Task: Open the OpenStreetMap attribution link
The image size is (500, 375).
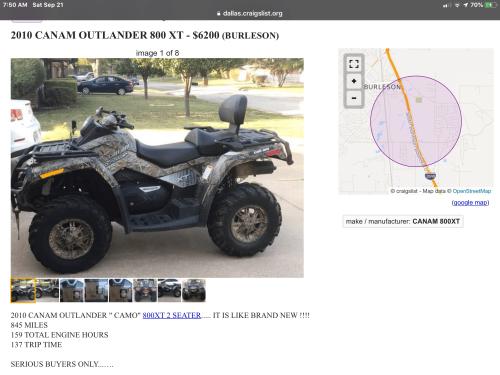Action: pos(472,191)
